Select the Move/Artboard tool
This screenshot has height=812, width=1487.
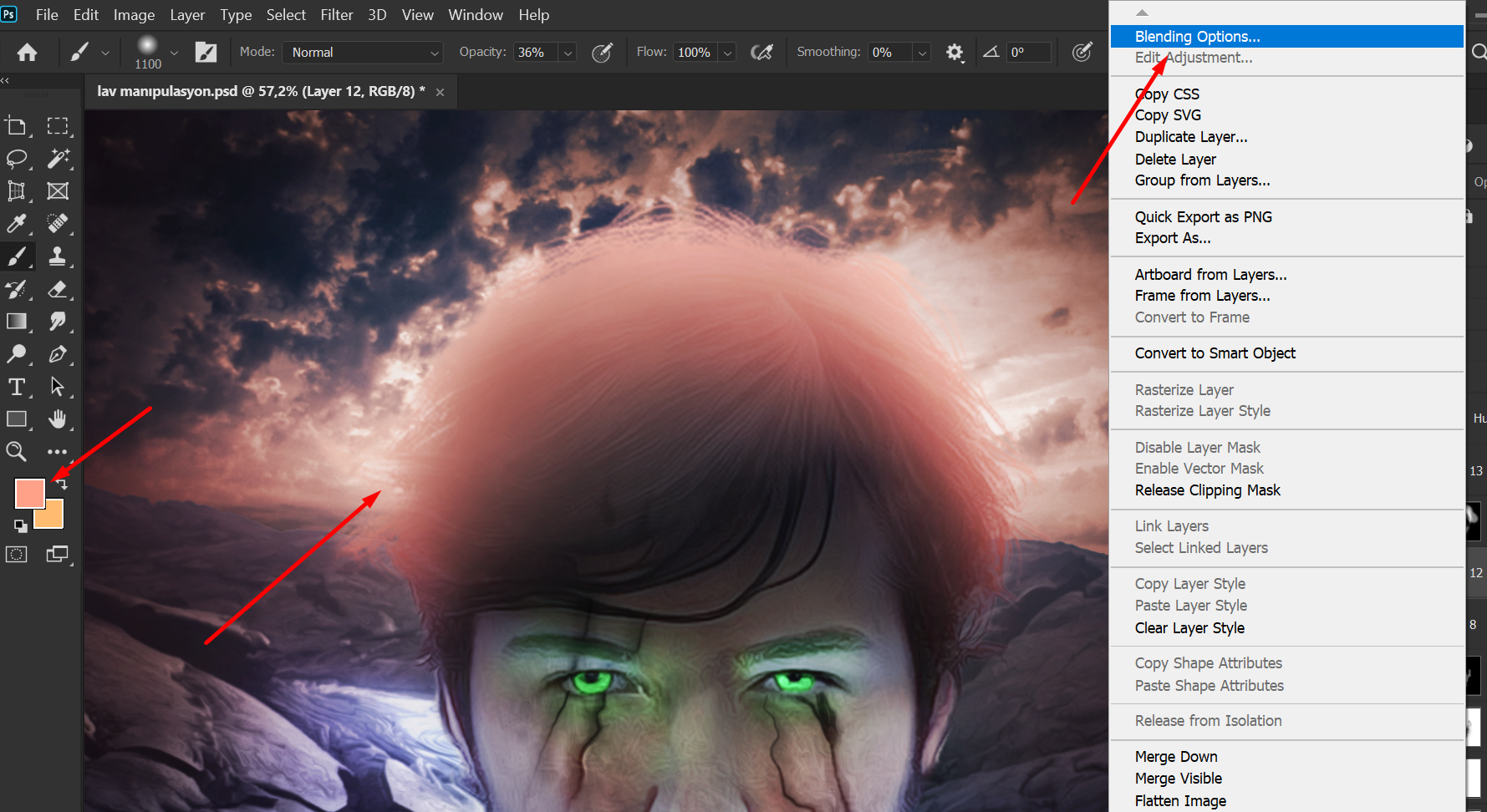pos(16,126)
